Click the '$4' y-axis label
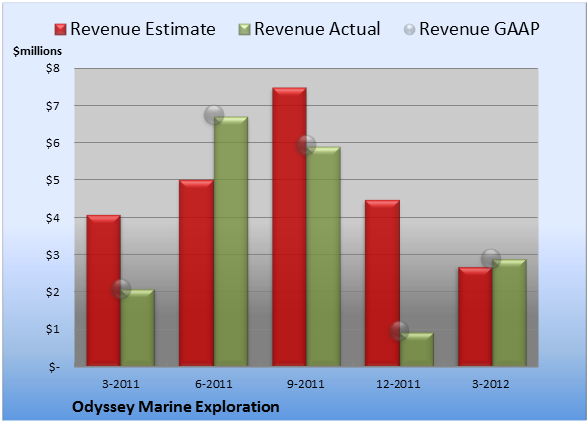Screen dimensions: 588x422 tap(52, 218)
